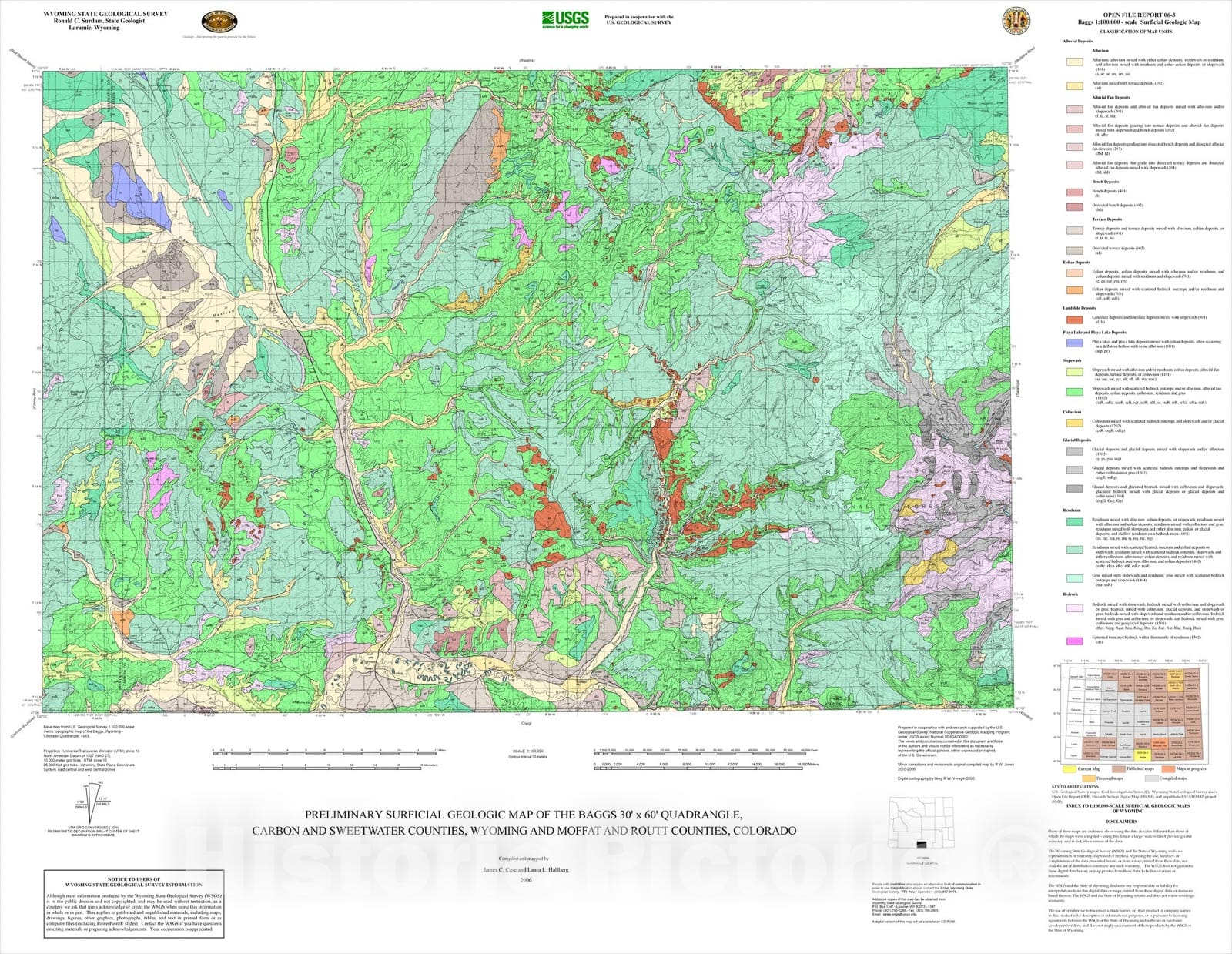Click the 'Terrace Deposits' legend heading
This screenshot has height=954, width=1232.
click(1106, 219)
